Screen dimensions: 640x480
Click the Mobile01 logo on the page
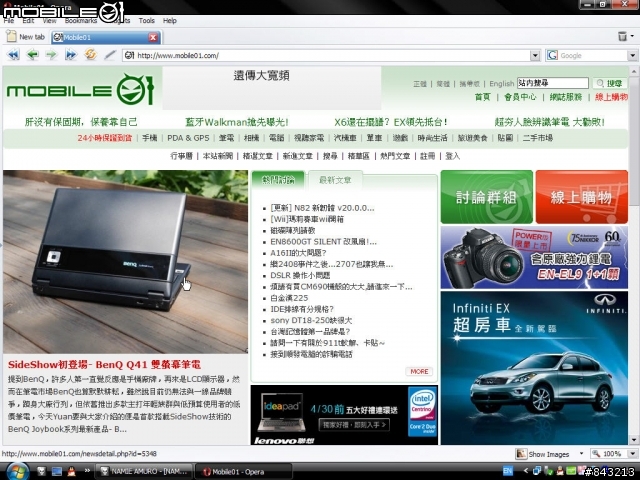tap(80, 89)
